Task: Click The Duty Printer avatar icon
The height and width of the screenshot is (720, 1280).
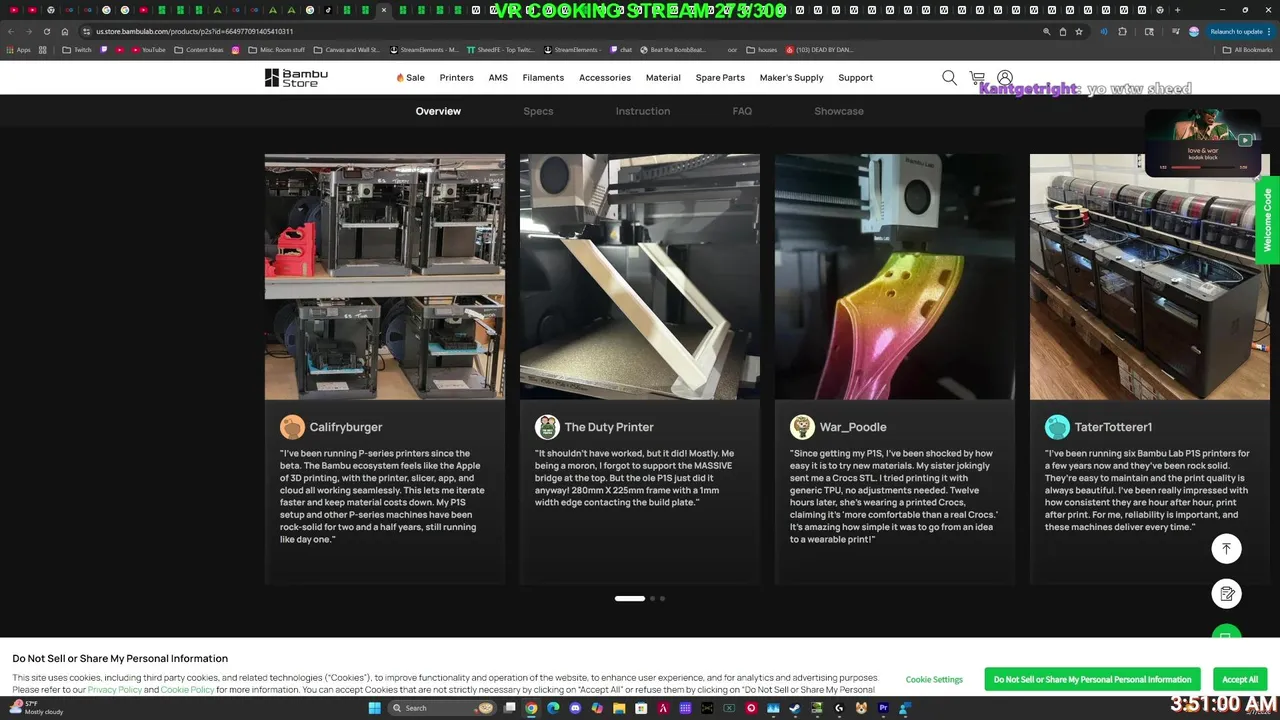Action: [x=547, y=427]
